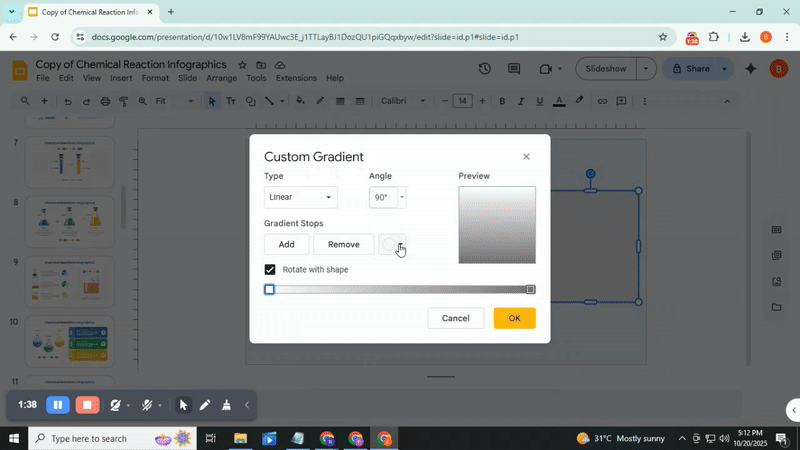Cancel the custom gradient changes
The width and height of the screenshot is (800, 450).
pos(455,318)
